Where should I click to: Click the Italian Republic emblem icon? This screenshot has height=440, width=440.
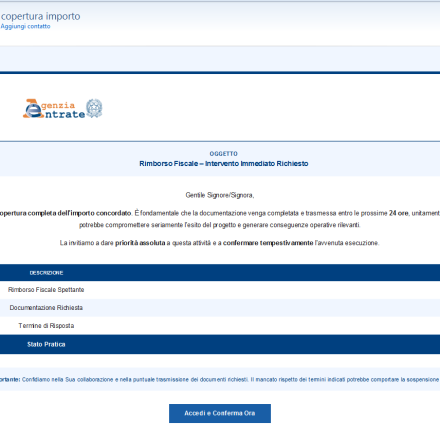click(x=94, y=108)
